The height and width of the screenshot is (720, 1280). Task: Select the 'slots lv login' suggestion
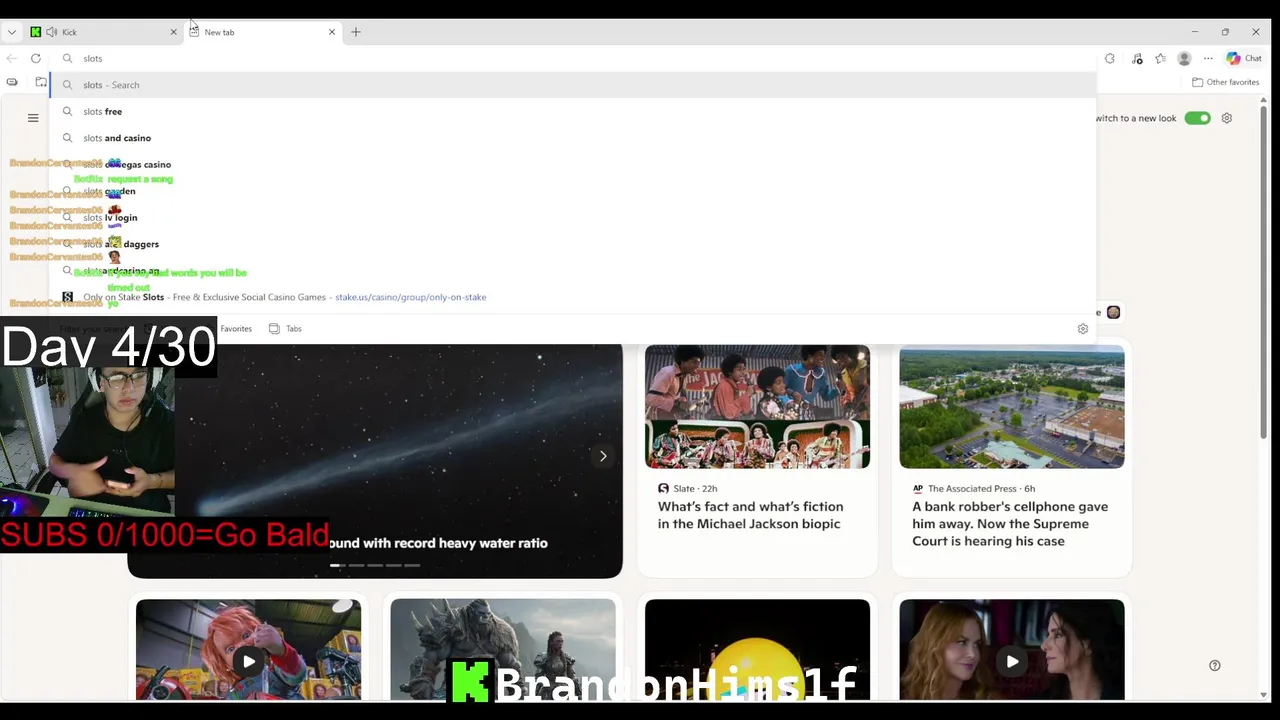pos(573,217)
